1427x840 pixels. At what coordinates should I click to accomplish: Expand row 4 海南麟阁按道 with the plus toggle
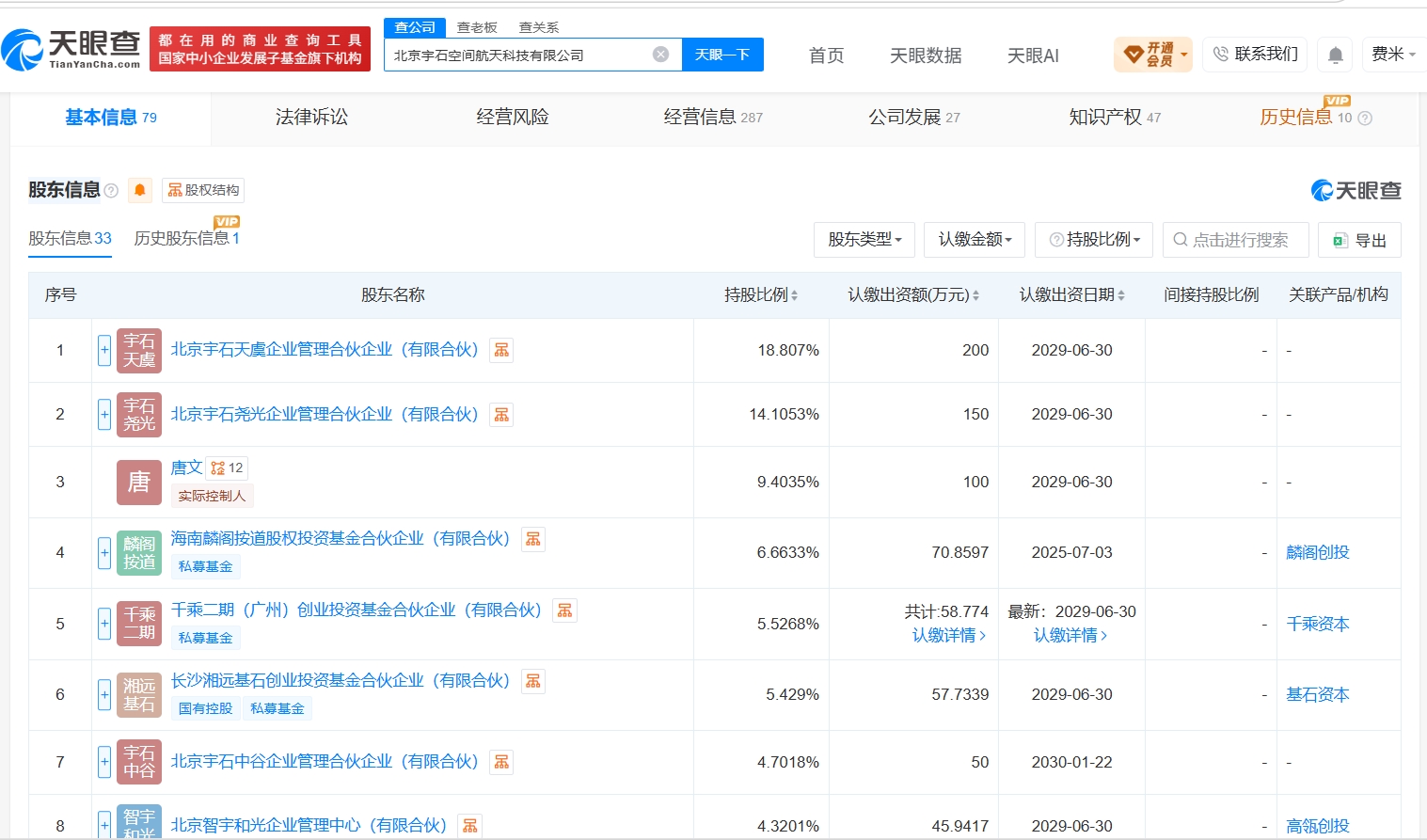pos(104,553)
